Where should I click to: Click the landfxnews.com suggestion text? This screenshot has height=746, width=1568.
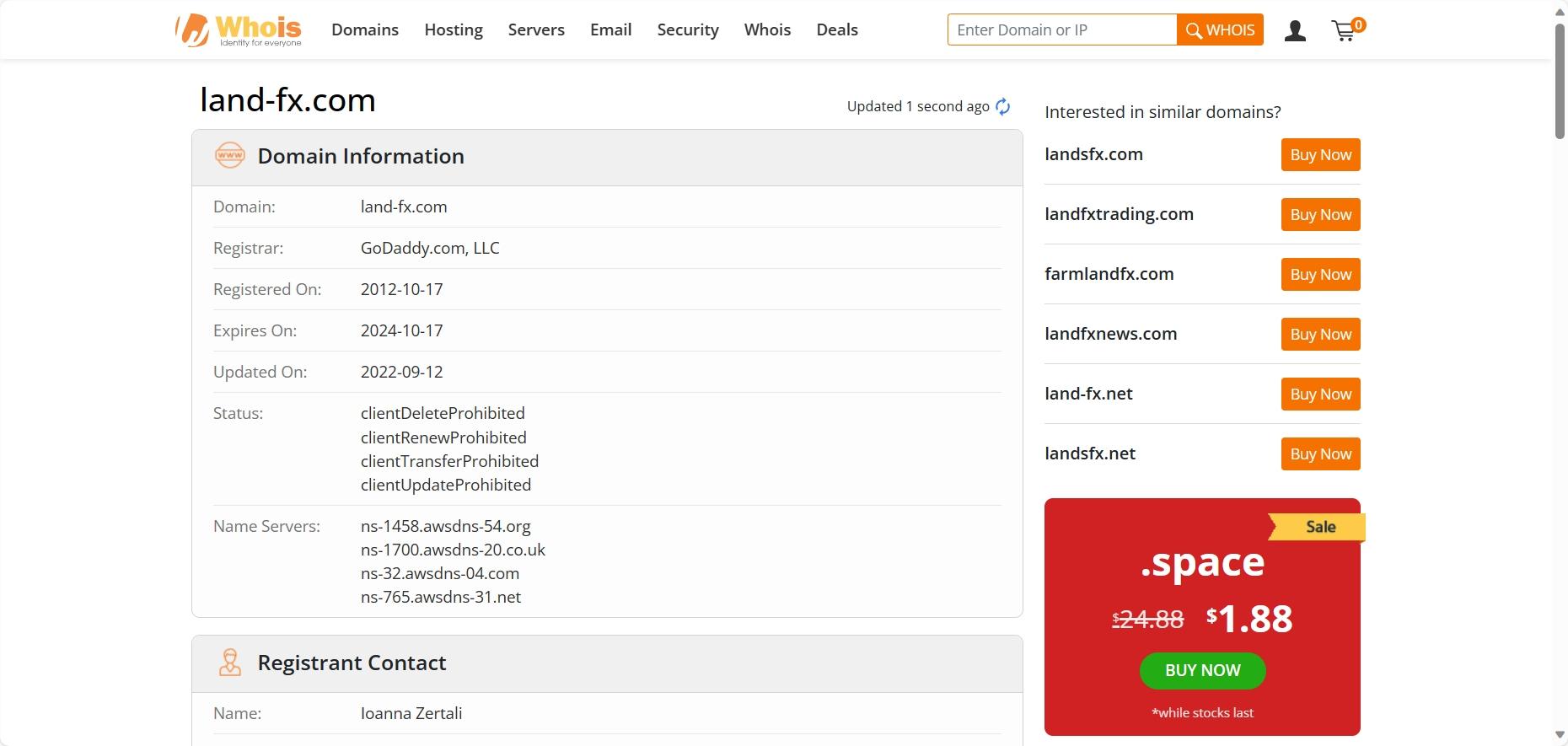point(1110,334)
